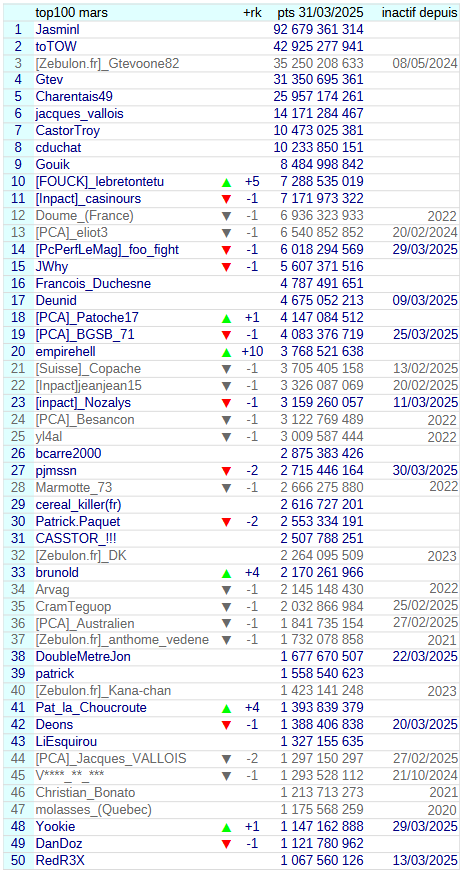Select player name CastorTroy
Image resolution: width=463 pixels, height=873 pixels.
coord(68,131)
